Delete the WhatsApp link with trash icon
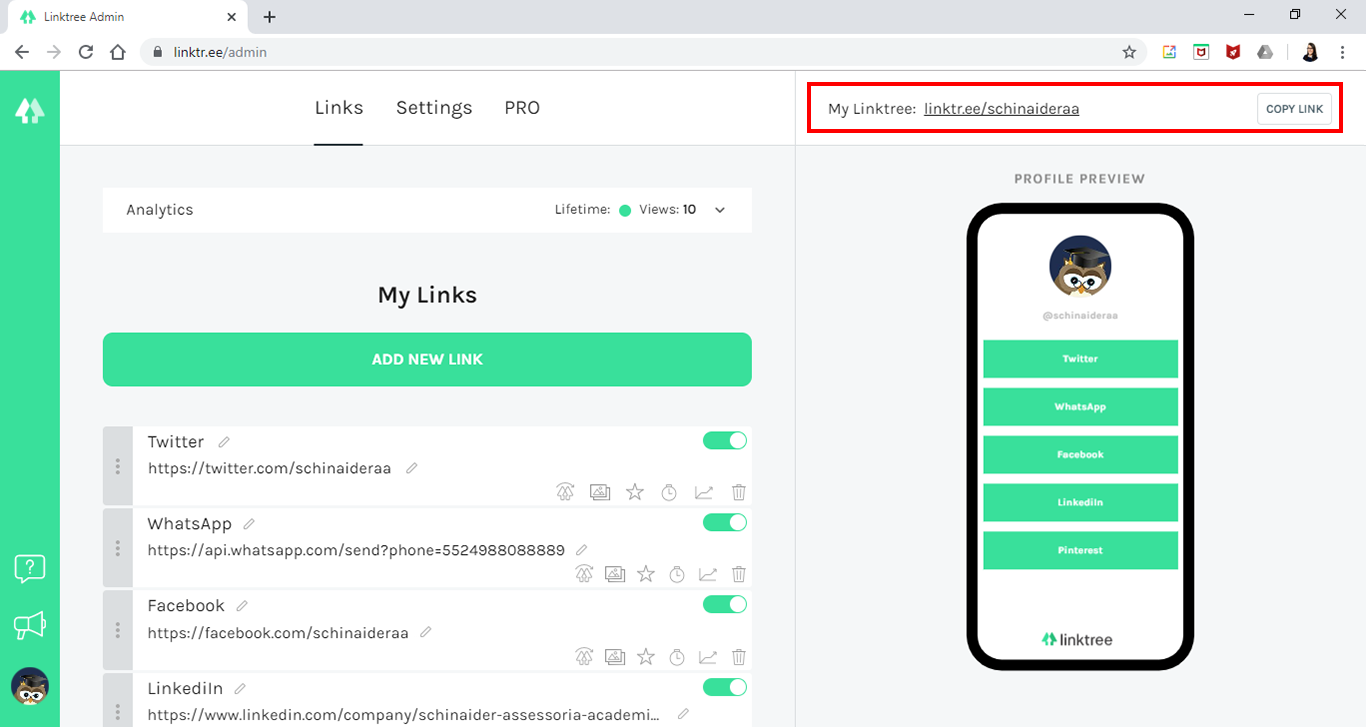The image size is (1366, 727). 739,574
